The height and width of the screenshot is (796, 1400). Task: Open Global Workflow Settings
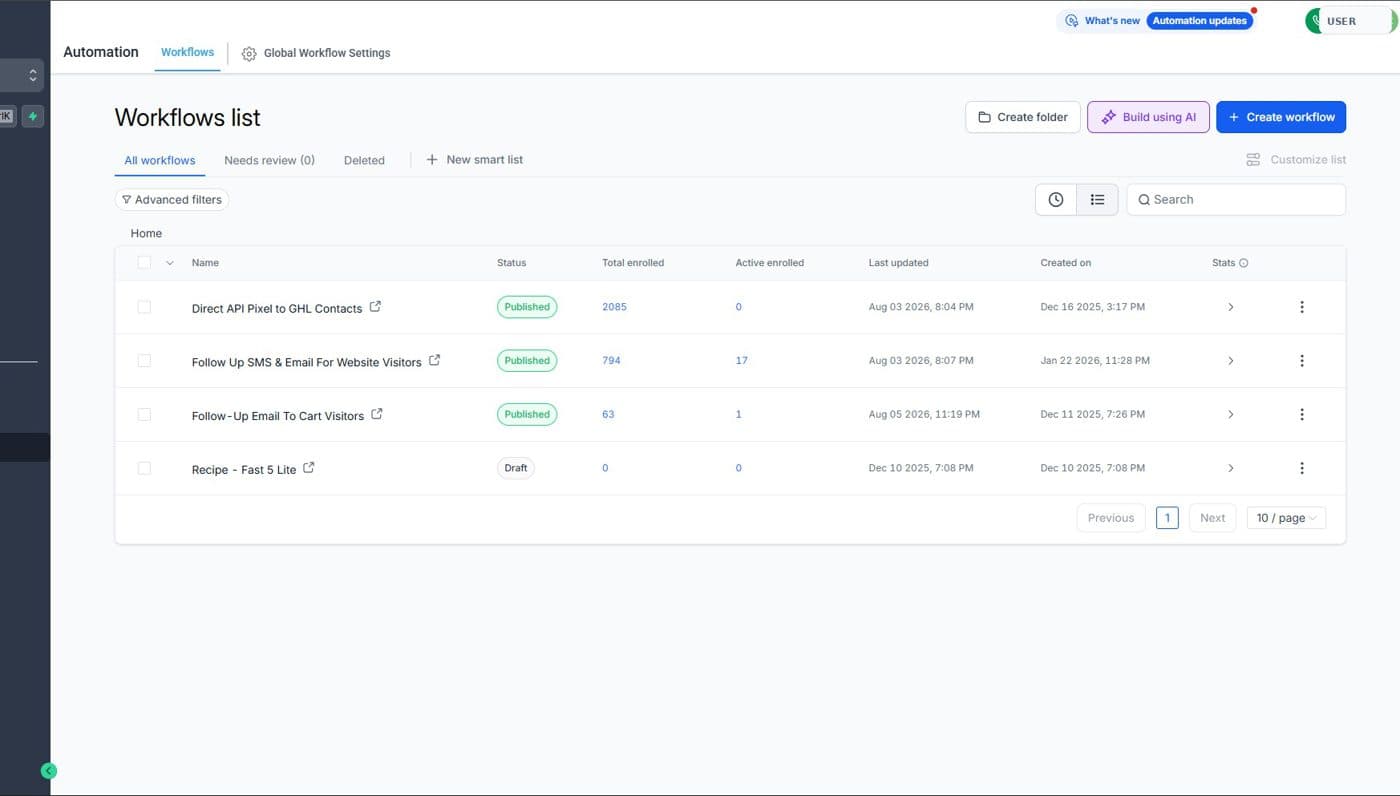pos(316,53)
